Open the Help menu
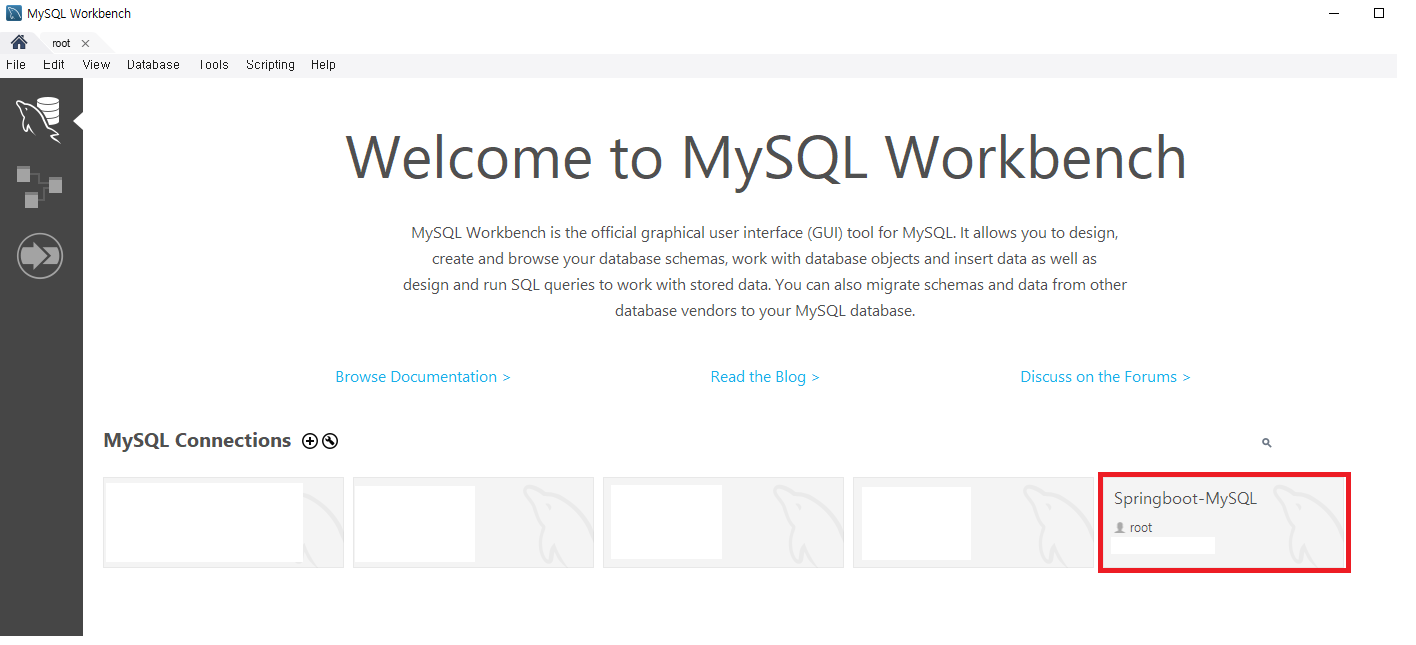This screenshot has height=645, width=1416. [323, 65]
